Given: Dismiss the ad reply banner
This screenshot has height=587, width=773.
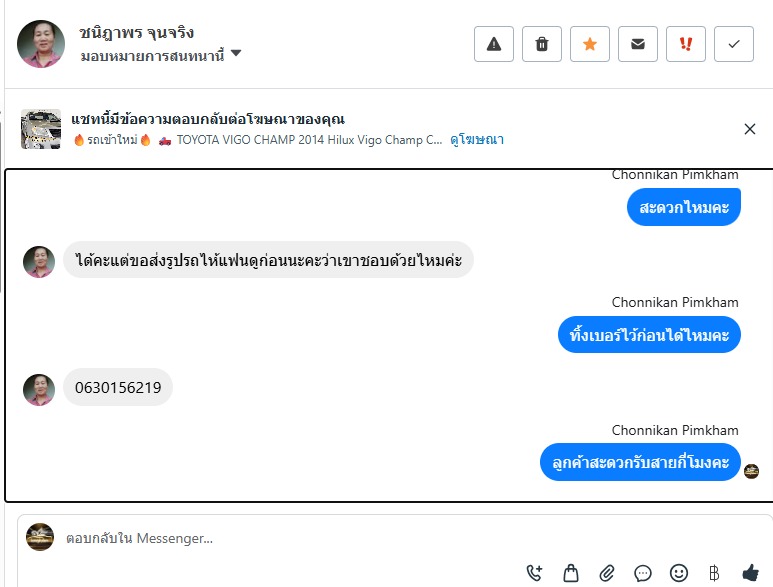Looking at the screenshot, I should (x=750, y=129).
